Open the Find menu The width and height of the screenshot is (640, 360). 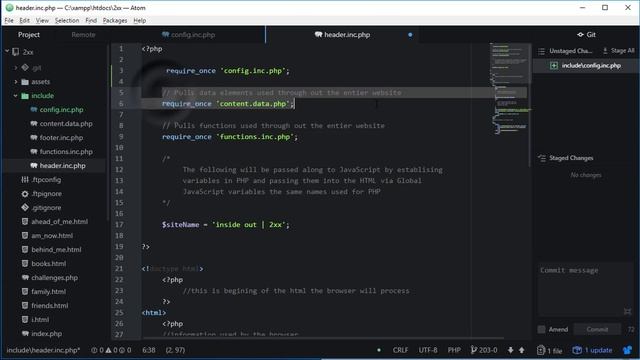pos(91,20)
